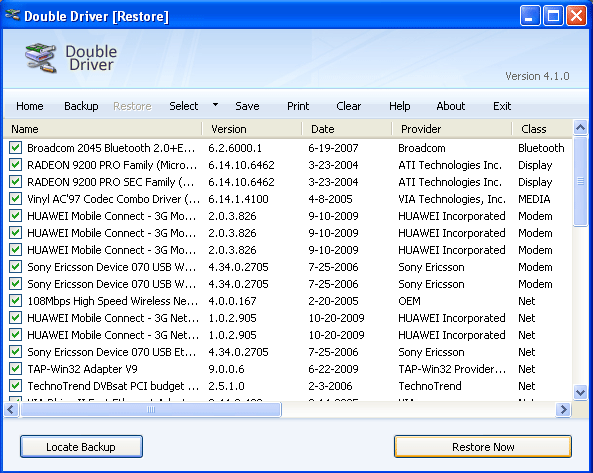Click the TechnoTrend provider cell
Screen dimensions: 593x473
430,386
